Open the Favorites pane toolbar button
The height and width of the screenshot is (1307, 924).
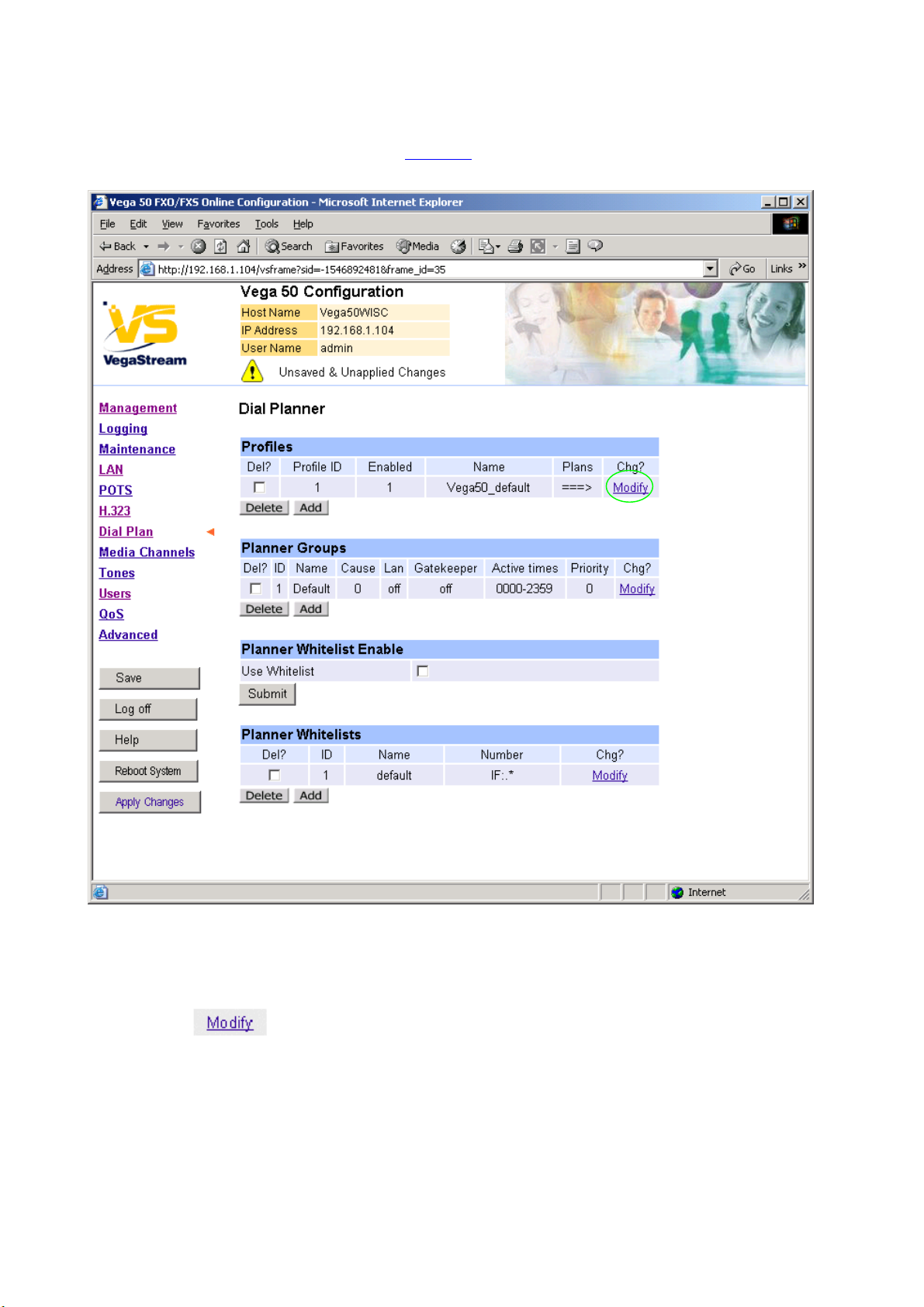click(x=354, y=247)
